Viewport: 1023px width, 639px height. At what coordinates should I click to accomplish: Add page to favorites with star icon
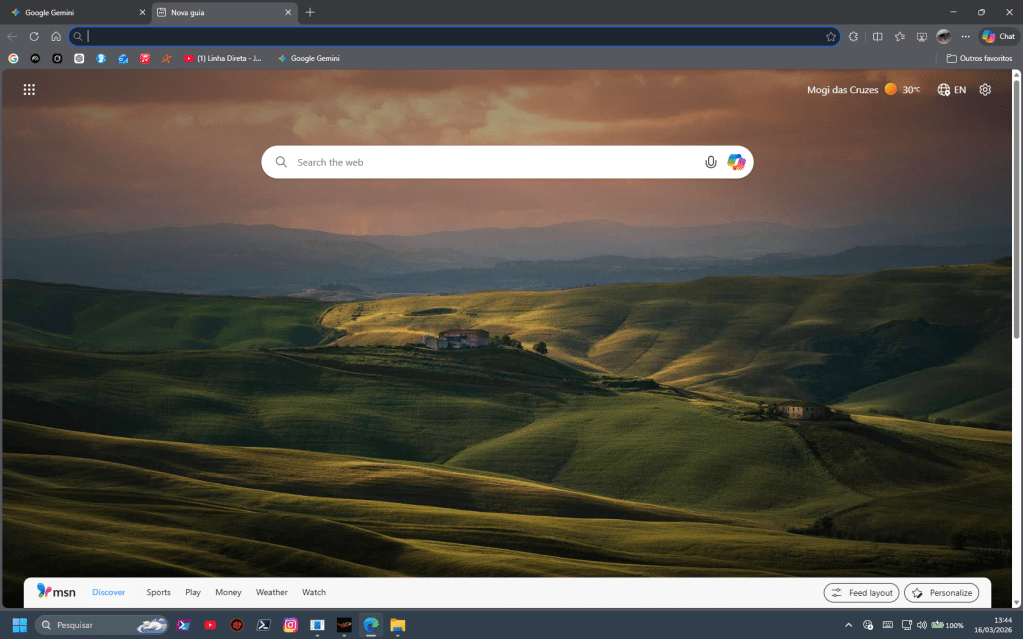click(x=831, y=36)
